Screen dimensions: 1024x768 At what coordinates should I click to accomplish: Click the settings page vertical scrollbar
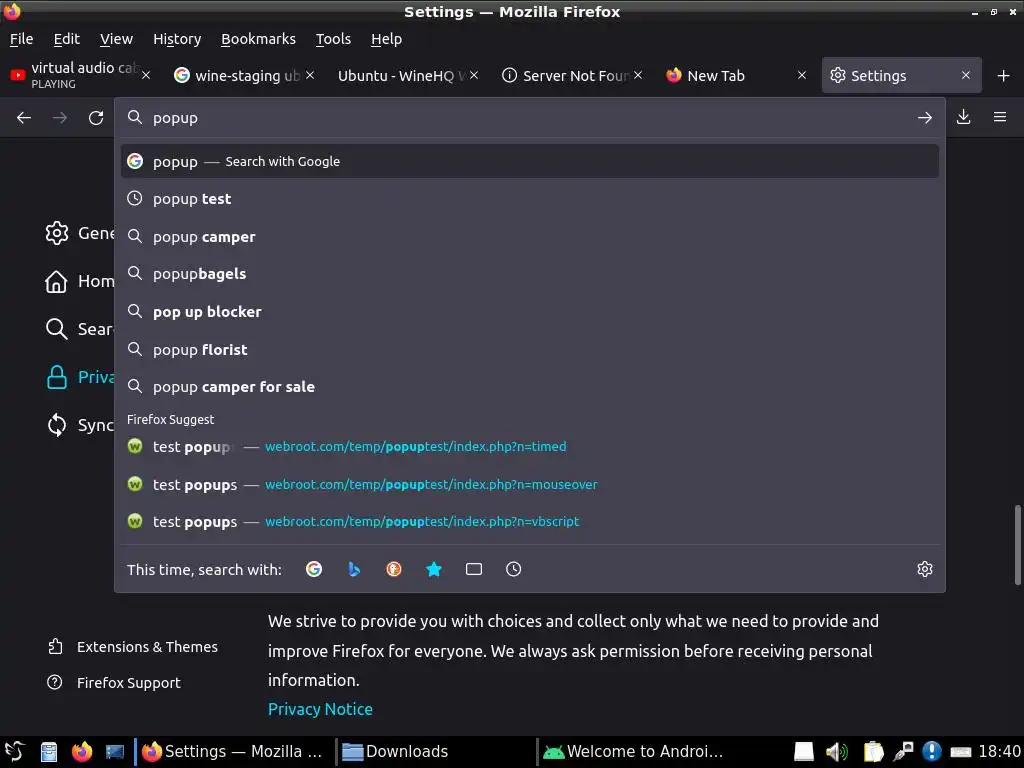[1017, 545]
